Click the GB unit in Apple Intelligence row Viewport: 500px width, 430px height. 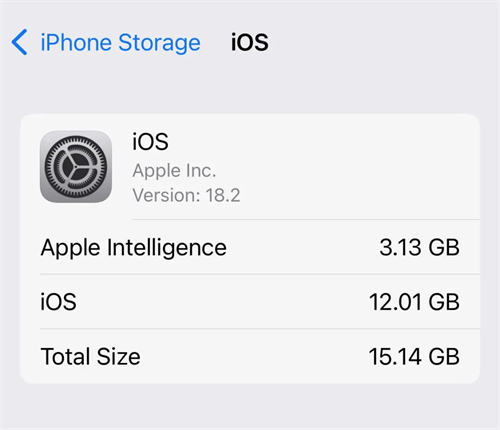[x=444, y=248]
